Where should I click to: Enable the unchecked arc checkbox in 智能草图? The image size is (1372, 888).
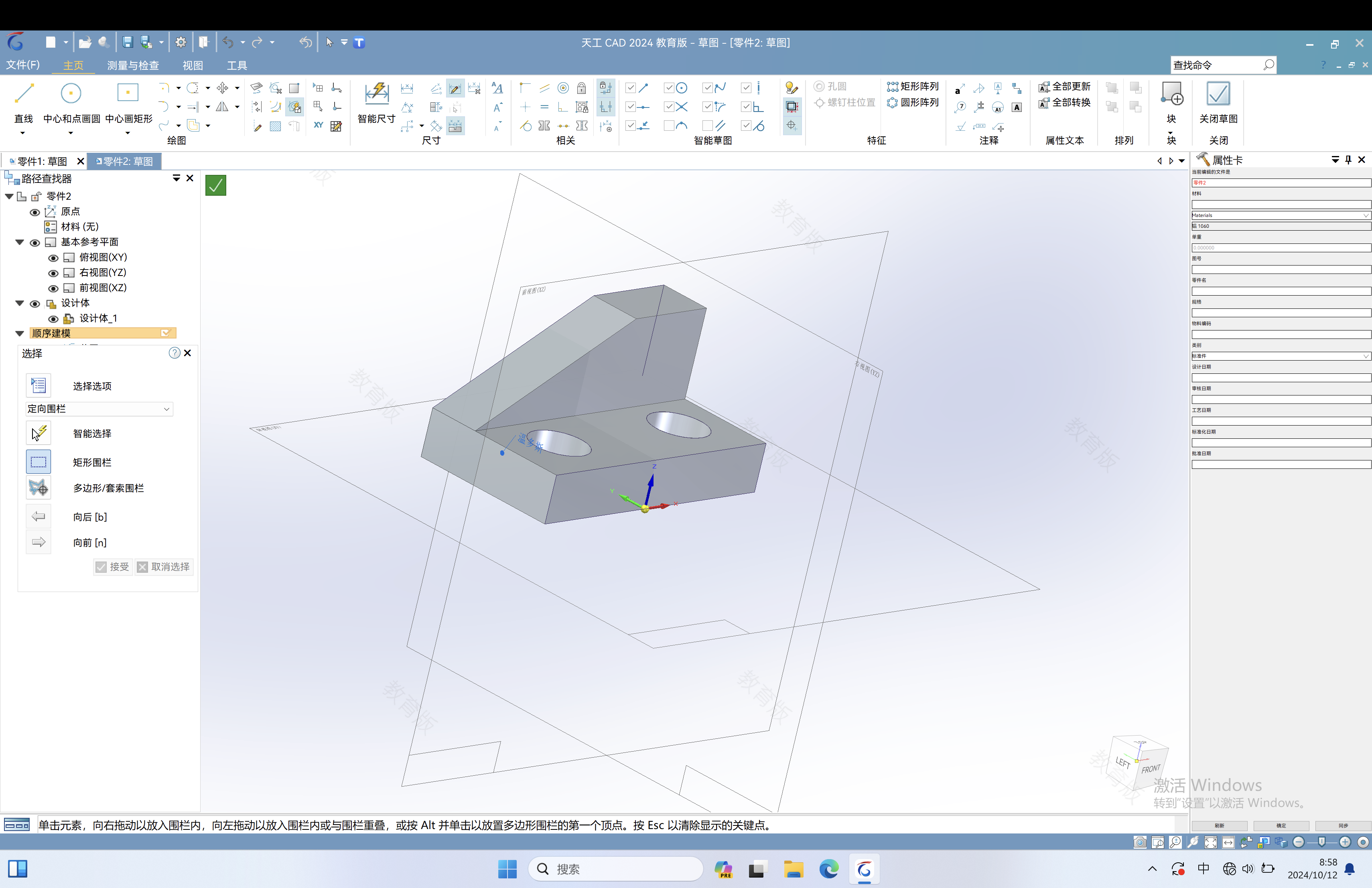click(669, 126)
